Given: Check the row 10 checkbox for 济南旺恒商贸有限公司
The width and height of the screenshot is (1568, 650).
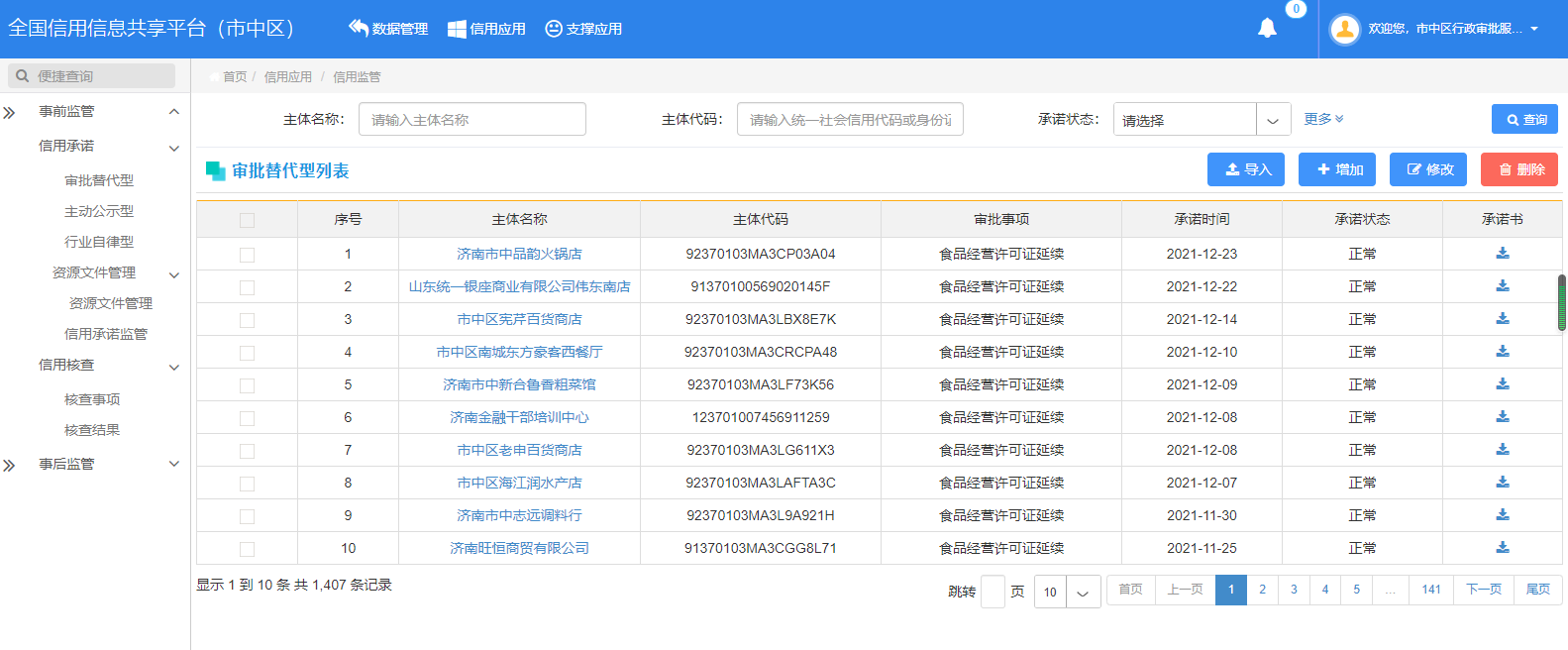Looking at the screenshot, I should click(247, 549).
